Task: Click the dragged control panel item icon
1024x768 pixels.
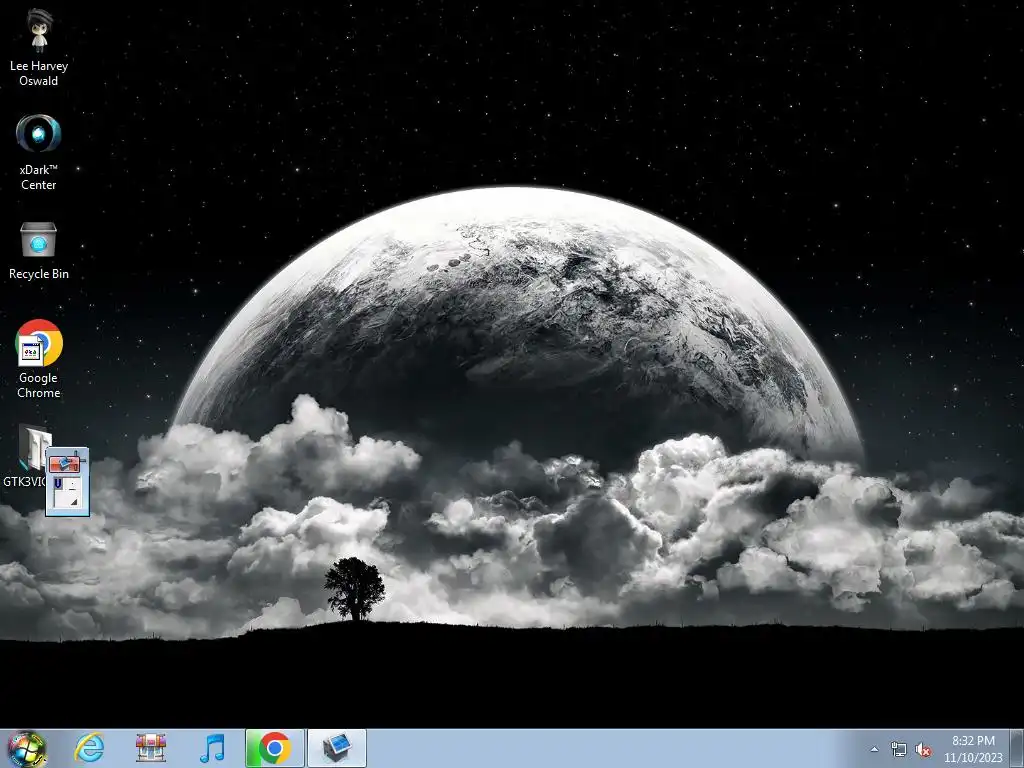Action: click(x=67, y=482)
